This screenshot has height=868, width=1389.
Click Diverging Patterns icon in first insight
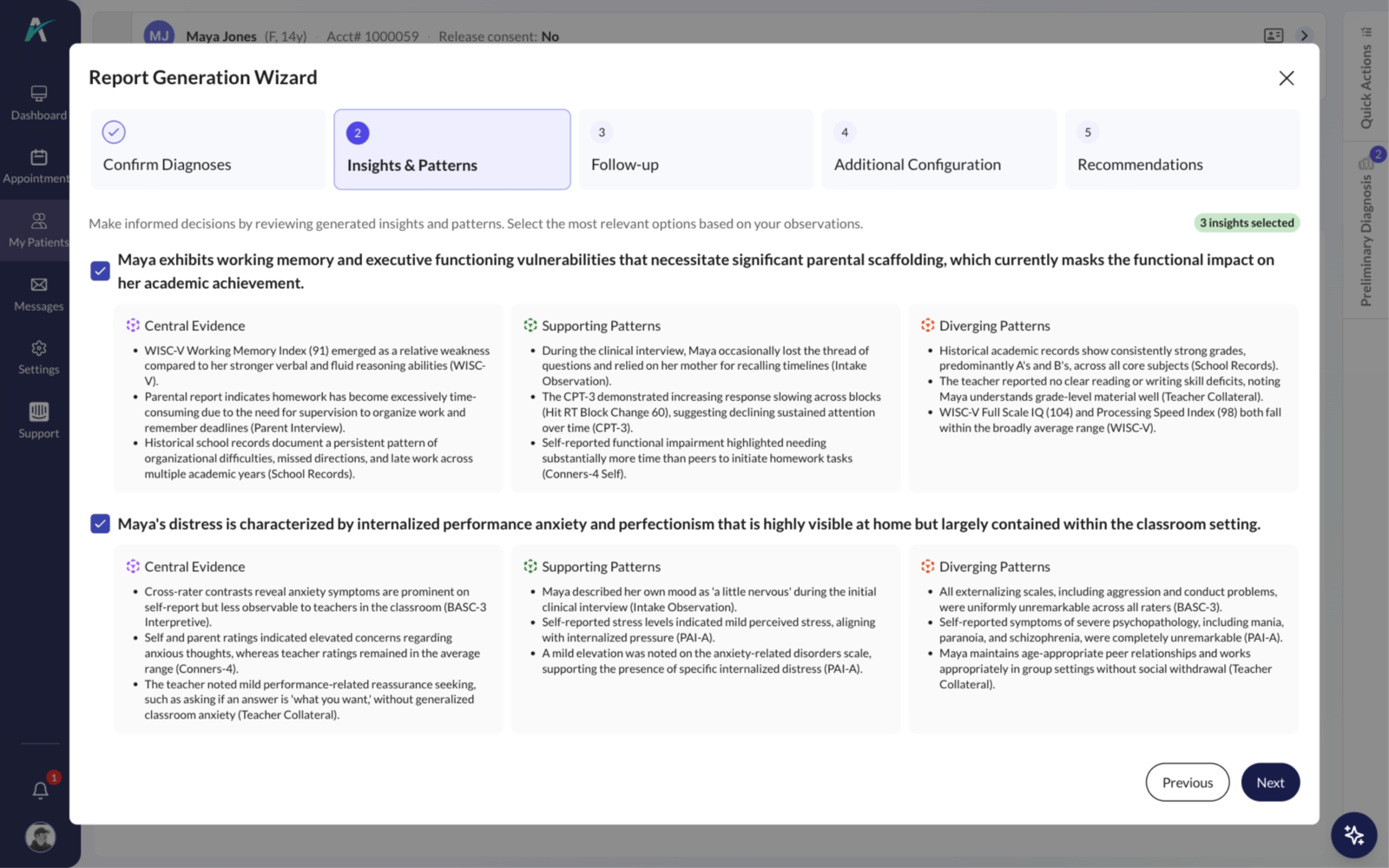[928, 325]
